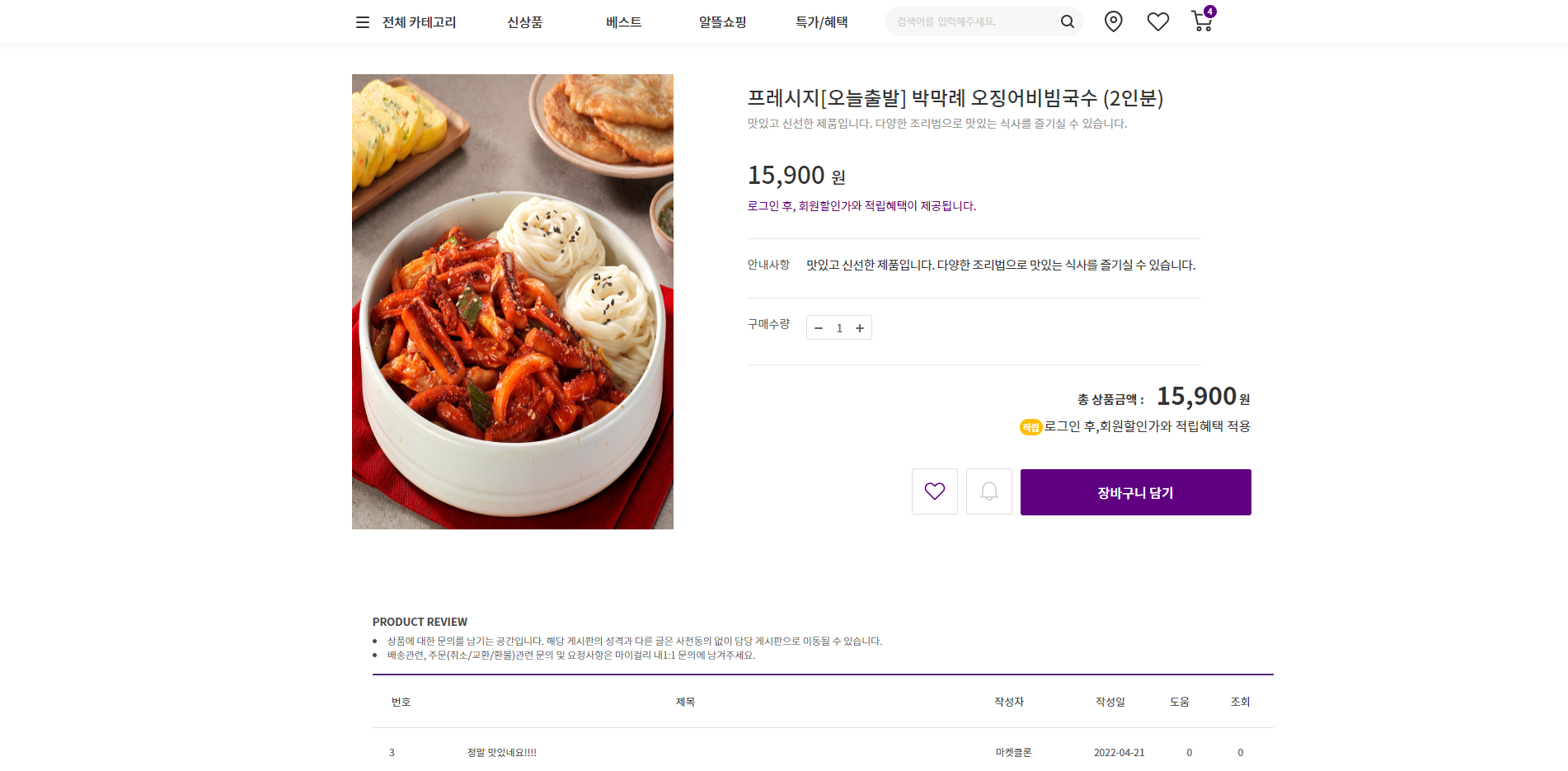Open the 특가/혜택 menu

(x=821, y=22)
